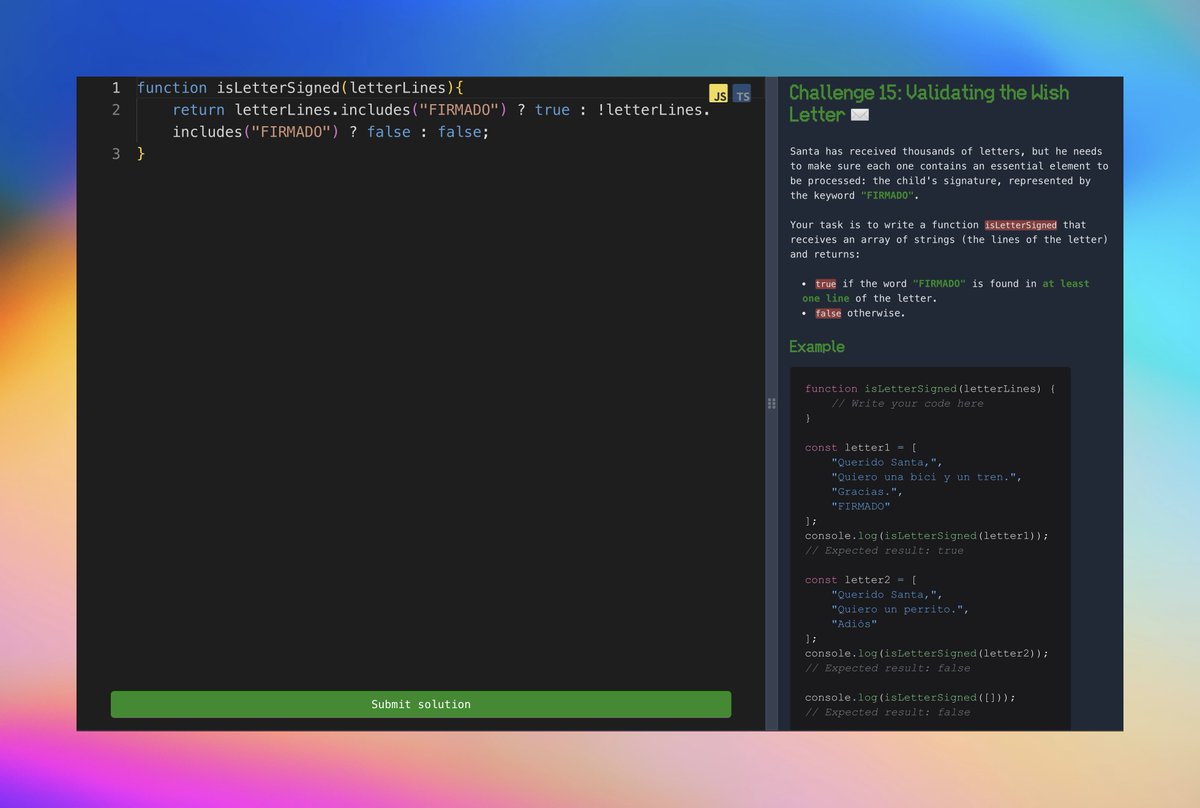The height and width of the screenshot is (808, 1200).
Task: Click 'console.log(isLetterSigned(letter1));' line
Action: (x=927, y=536)
